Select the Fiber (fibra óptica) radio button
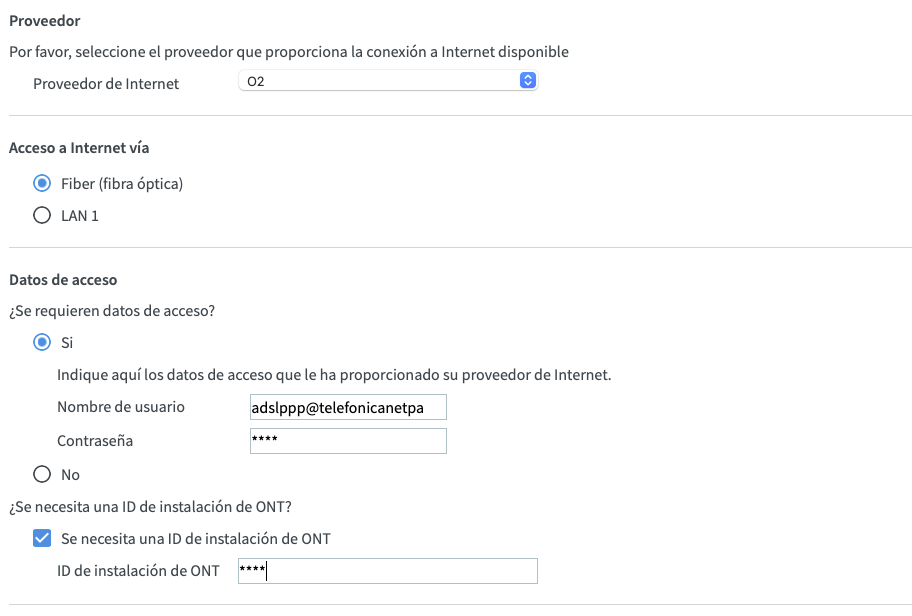912x616 pixels. (41, 183)
